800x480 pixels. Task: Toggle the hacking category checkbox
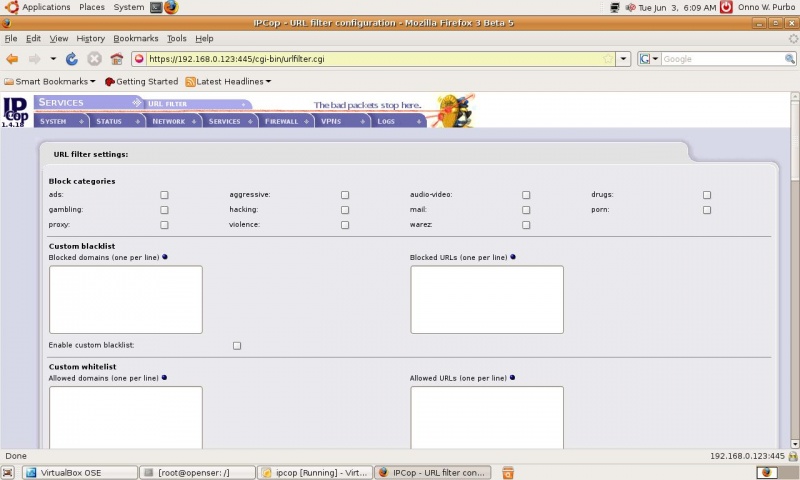[x=345, y=210]
